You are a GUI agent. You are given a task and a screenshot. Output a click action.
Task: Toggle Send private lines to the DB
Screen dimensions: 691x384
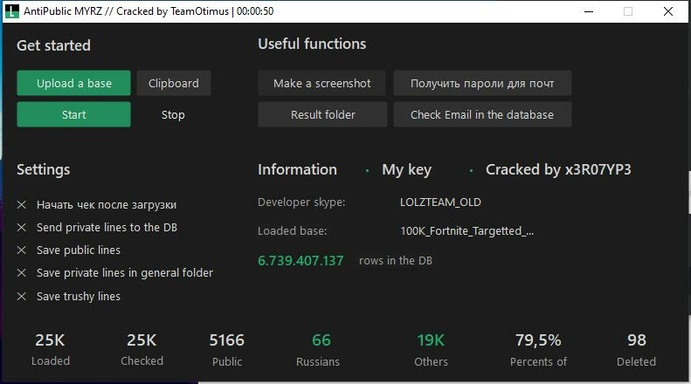(97, 227)
